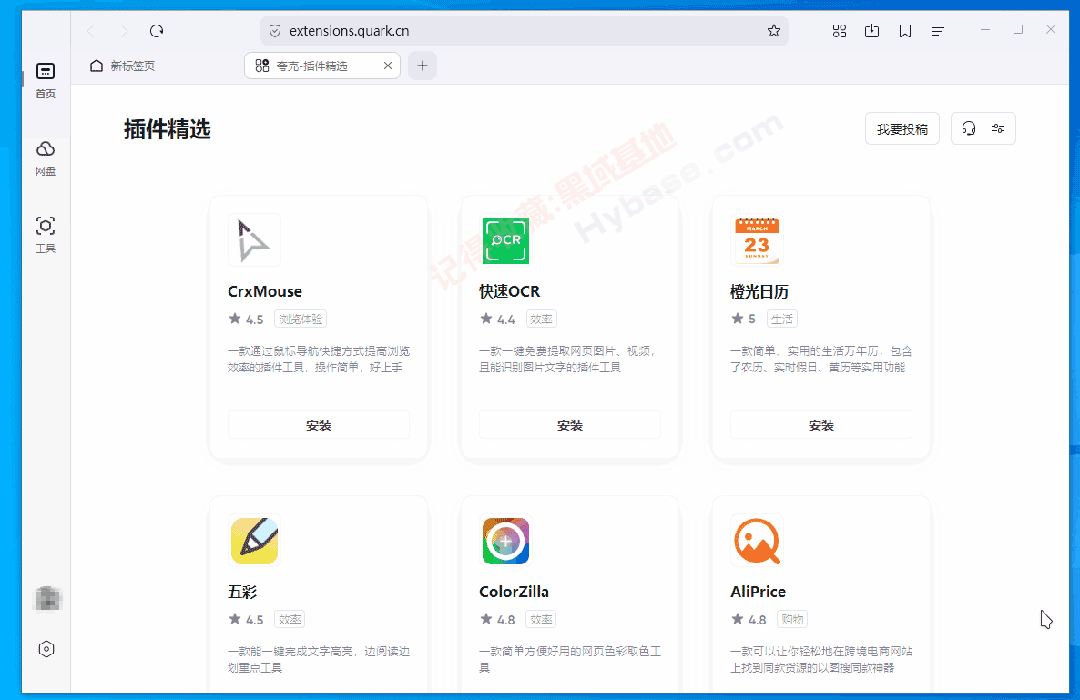The width and height of the screenshot is (1080, 700).
Task: Click the blurred user avatar in sidebar
Action: tap(48, 599)
